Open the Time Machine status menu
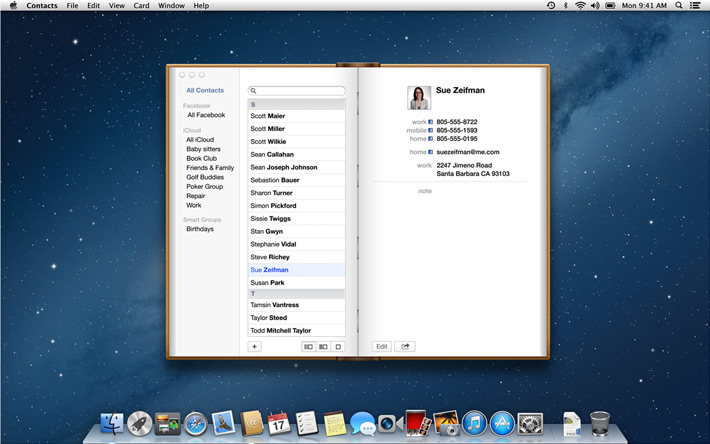 pyautogui.click(x=551, y=6)
